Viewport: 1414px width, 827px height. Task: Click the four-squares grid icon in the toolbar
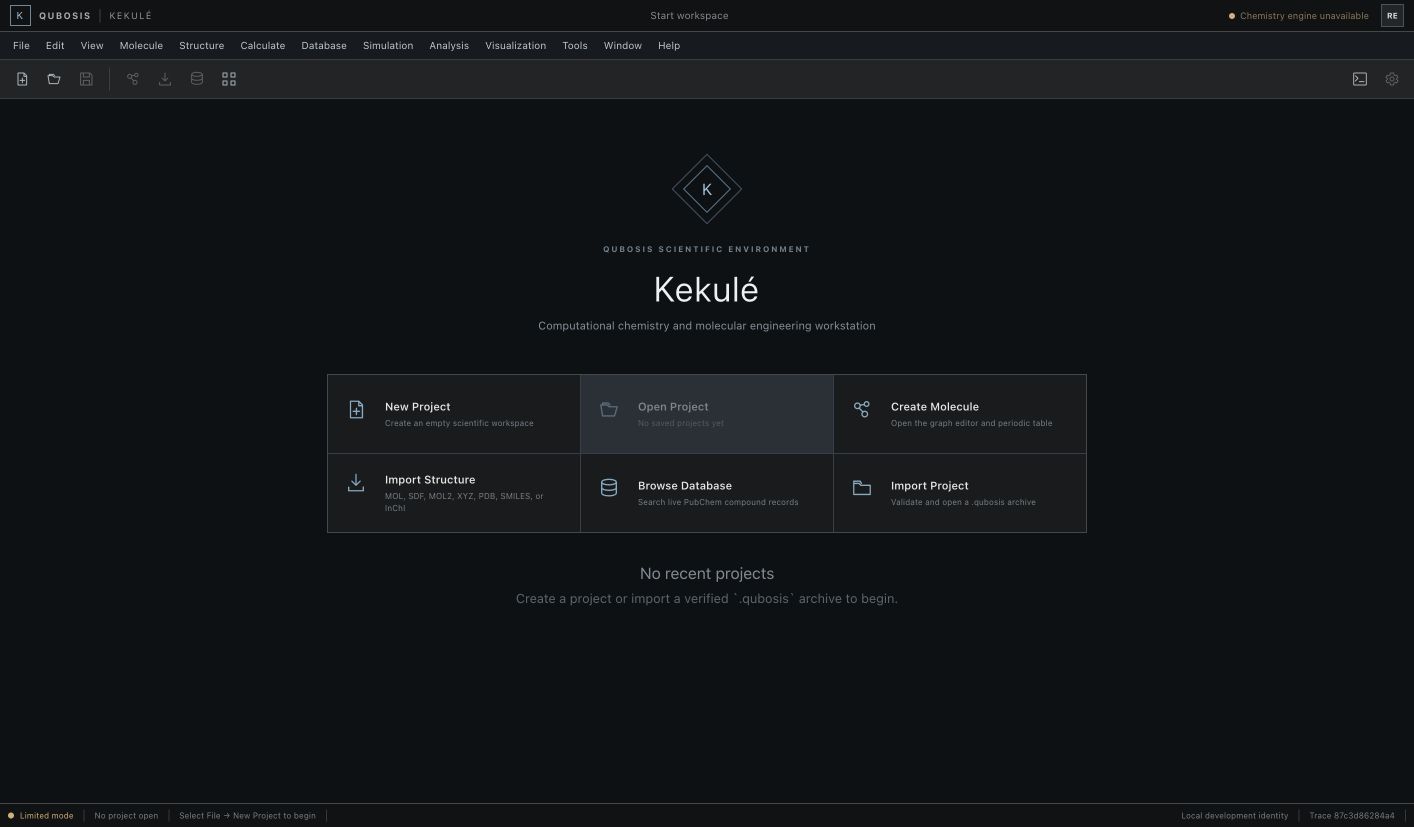point(229,79)
